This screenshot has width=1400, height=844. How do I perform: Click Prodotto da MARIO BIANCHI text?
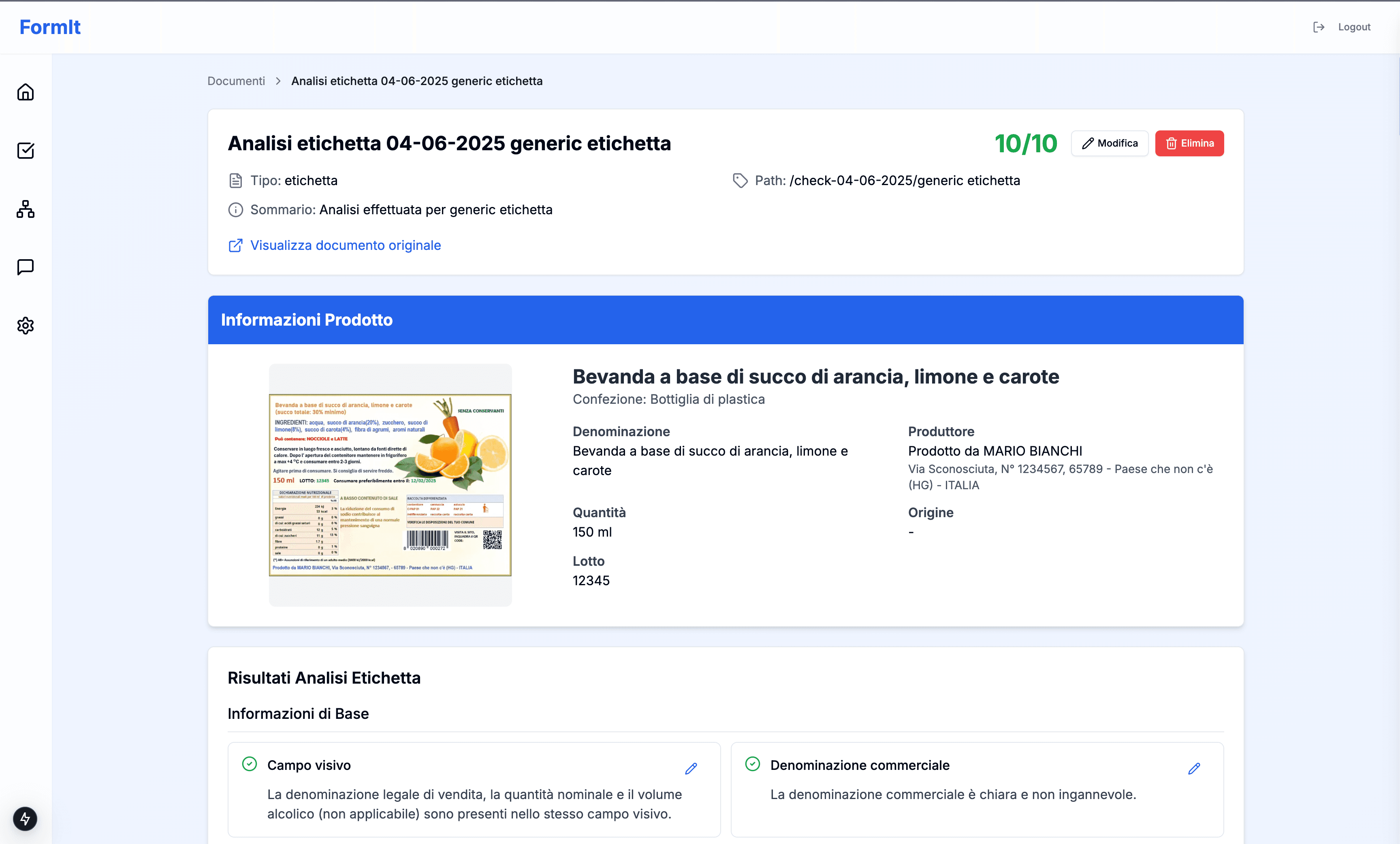995,451
